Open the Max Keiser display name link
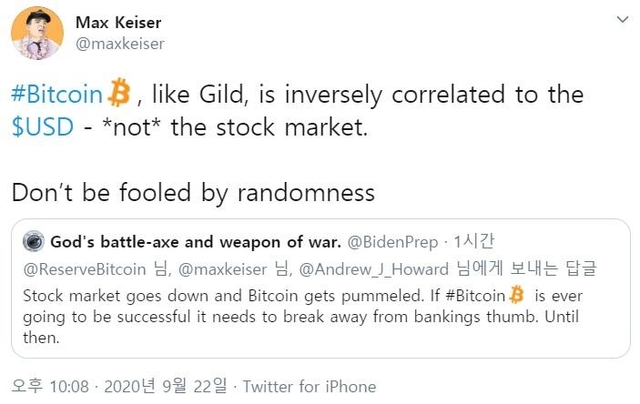Viewport: 640px width, 404px height. [118, 22]
